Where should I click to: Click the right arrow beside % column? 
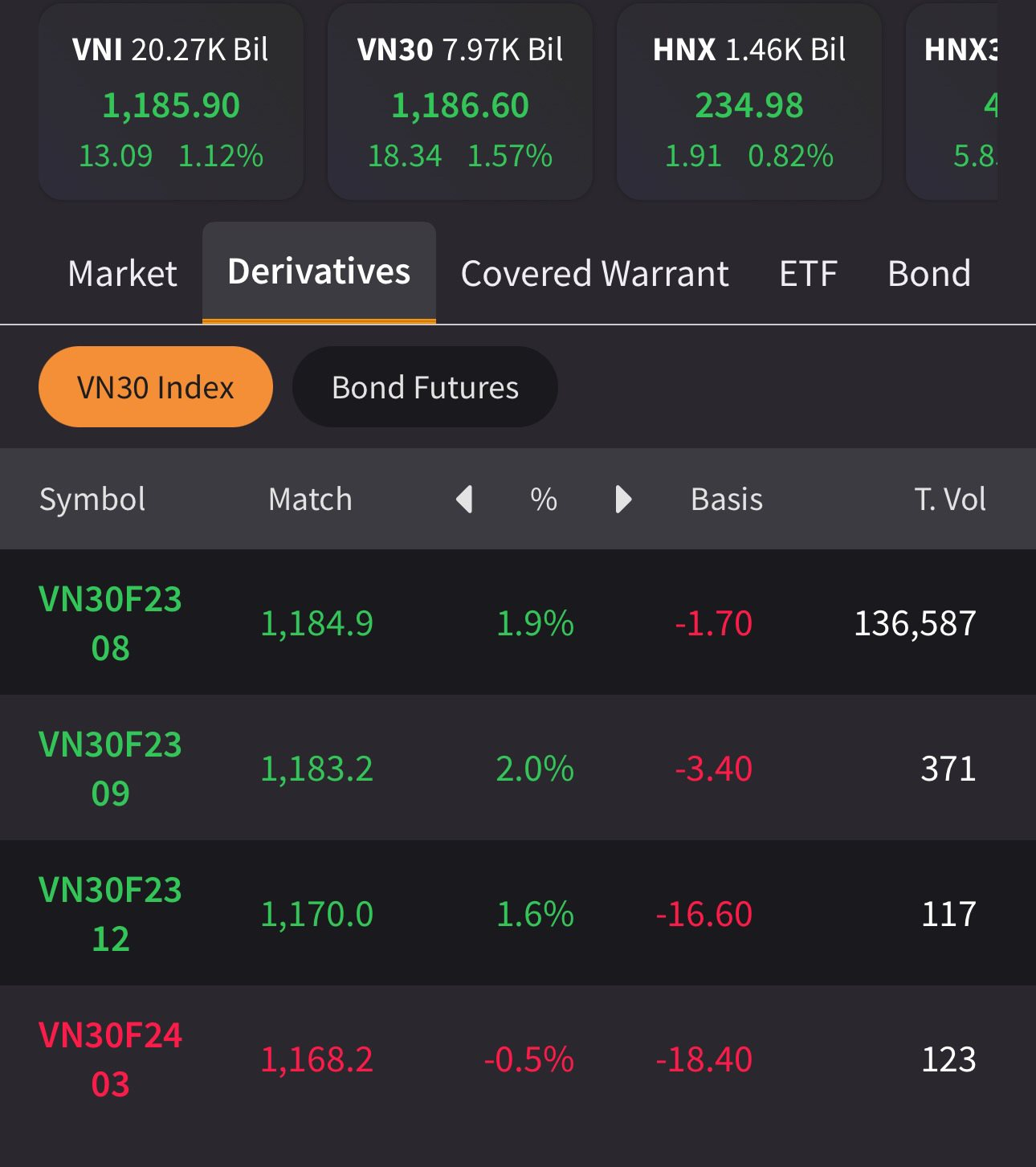[623, 500]
